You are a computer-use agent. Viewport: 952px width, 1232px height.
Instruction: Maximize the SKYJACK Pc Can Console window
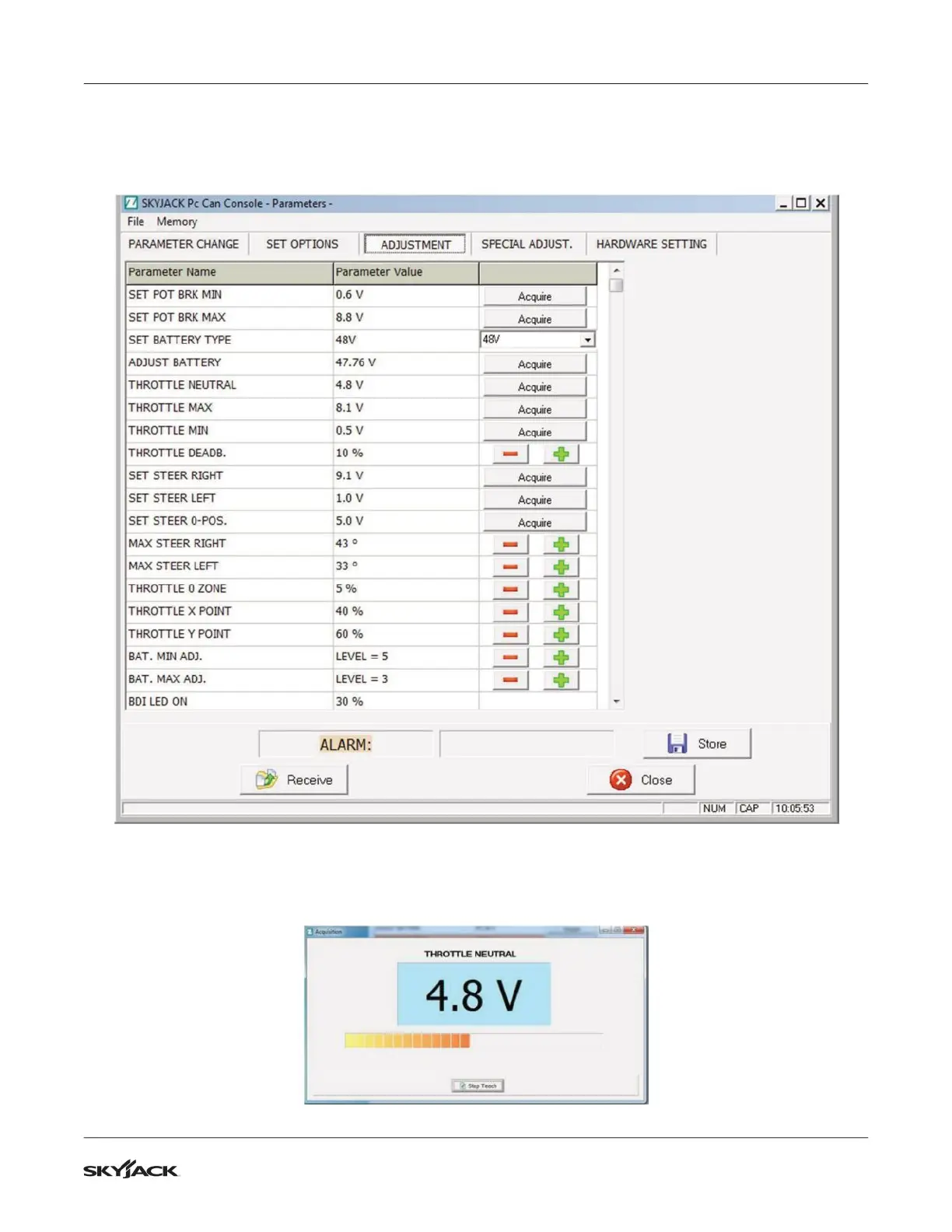[x=800, y=203]
